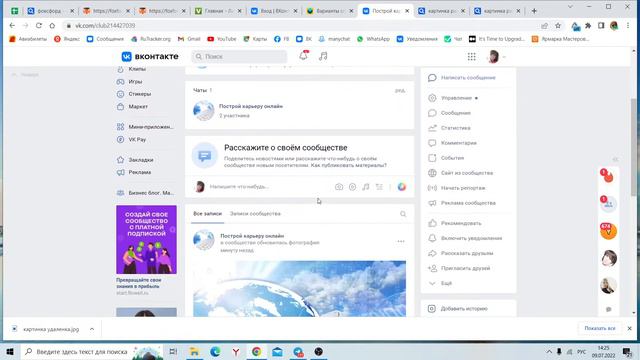Image resolution: width=640 pixels, height=360 pixels.
Task: Open Windows Start menu
Action: point(10,351)
